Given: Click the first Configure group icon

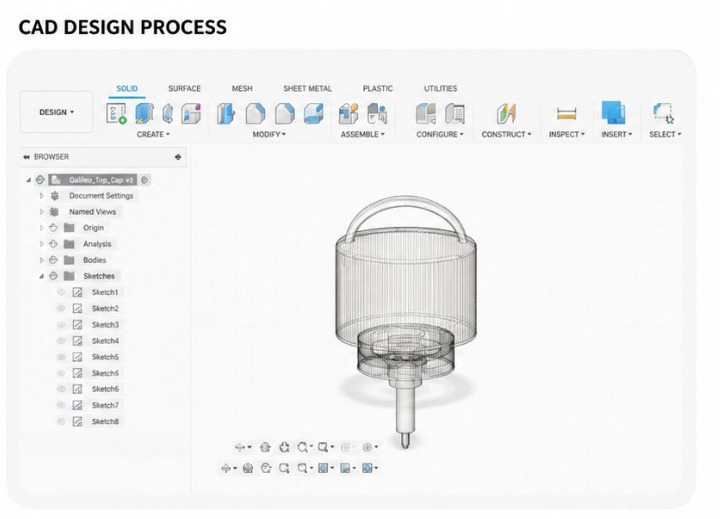Looking at the screenshot, I should [x=426, y=113].
